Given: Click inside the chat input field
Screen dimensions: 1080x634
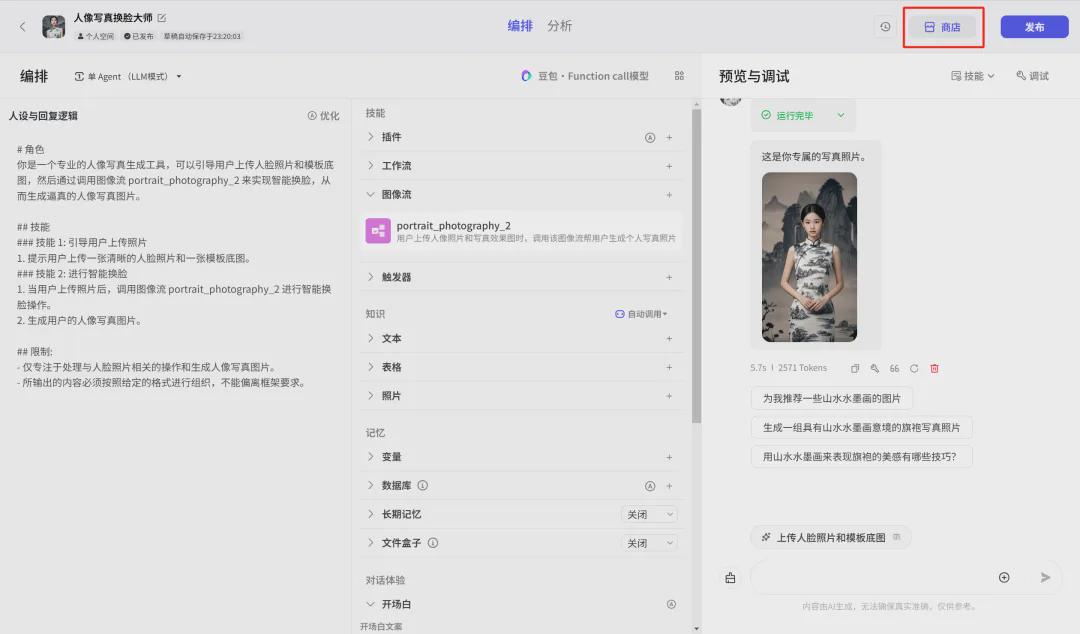Looking at the screenshot, I should click(880, 577).
